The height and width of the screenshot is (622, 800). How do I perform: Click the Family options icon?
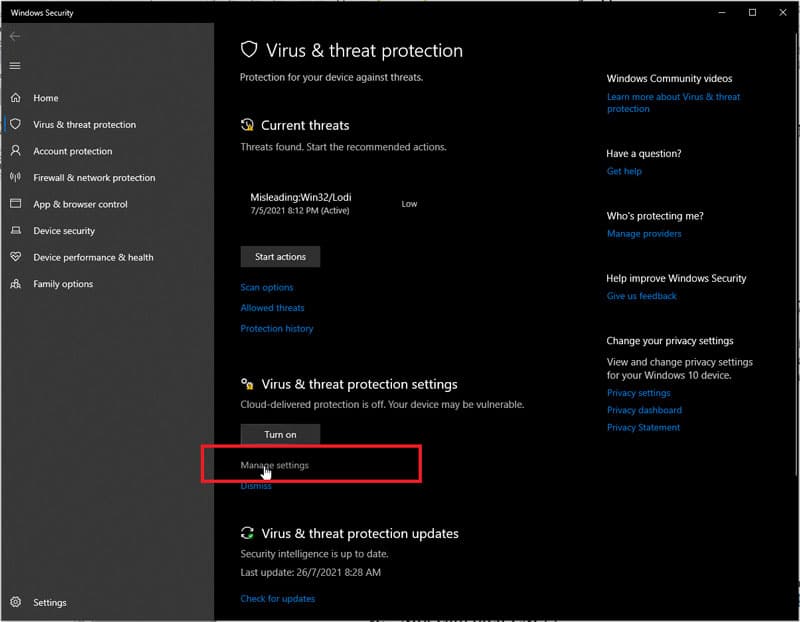(15, 284)
